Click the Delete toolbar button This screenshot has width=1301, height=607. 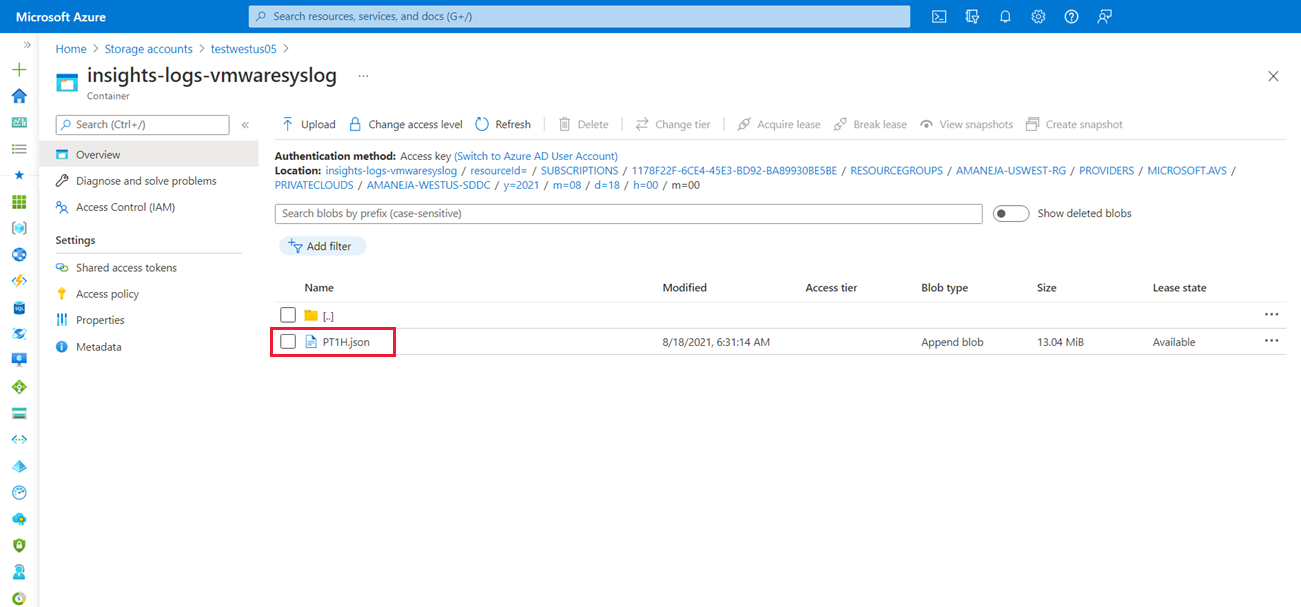point(583,125)
